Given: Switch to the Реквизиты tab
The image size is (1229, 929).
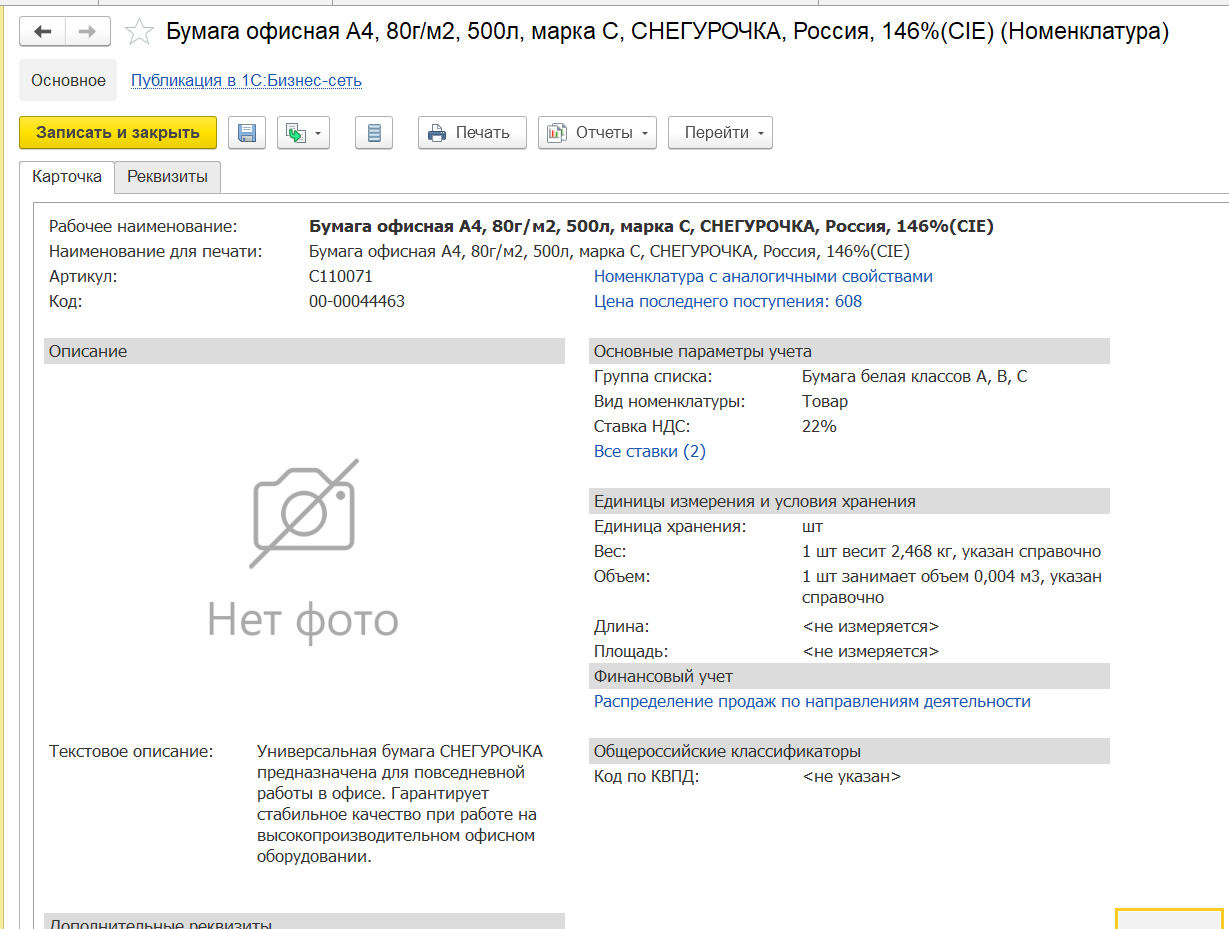Looking at the screenshot, I should tap(167, 177).
